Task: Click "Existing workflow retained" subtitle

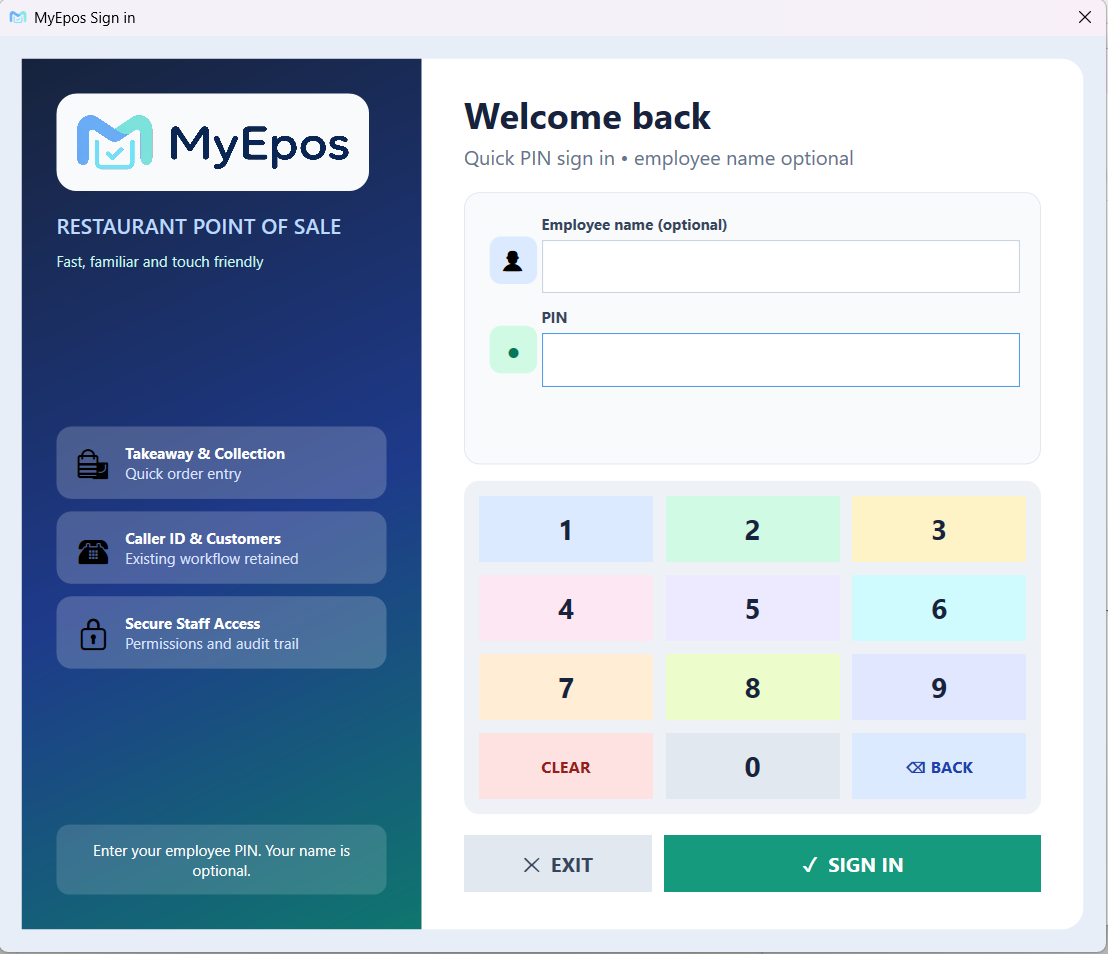Action: point(211,558)
